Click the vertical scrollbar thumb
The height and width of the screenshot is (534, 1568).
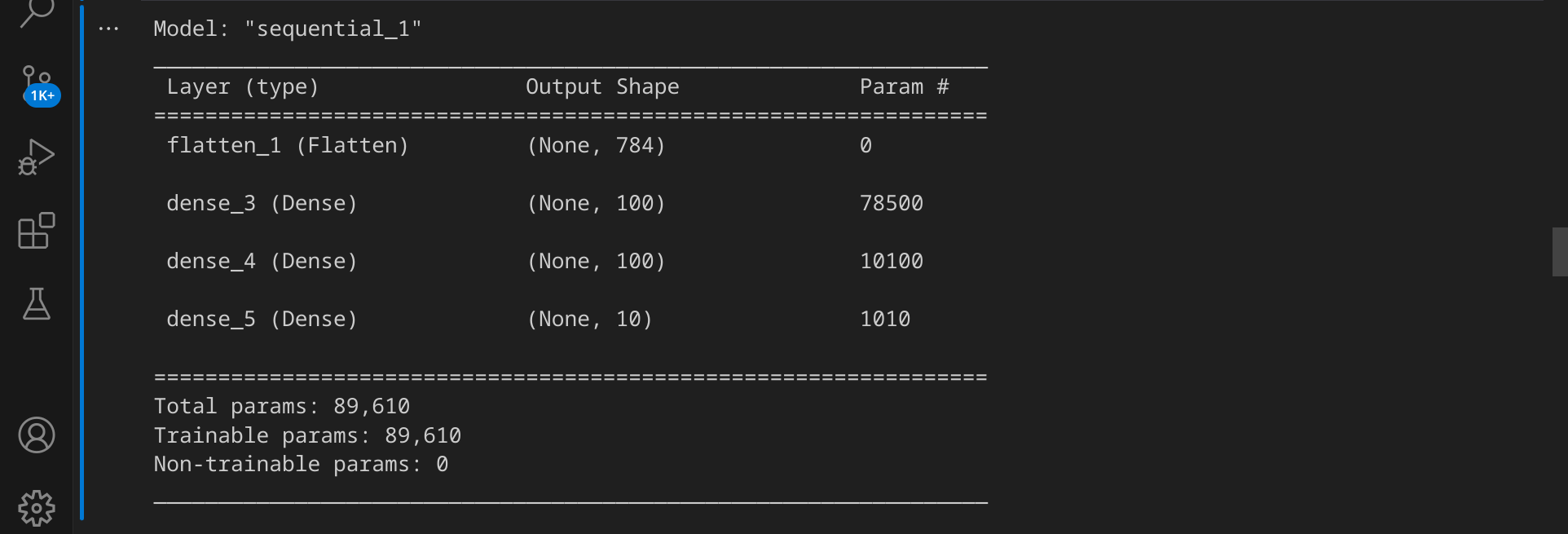click(1560, 252)
